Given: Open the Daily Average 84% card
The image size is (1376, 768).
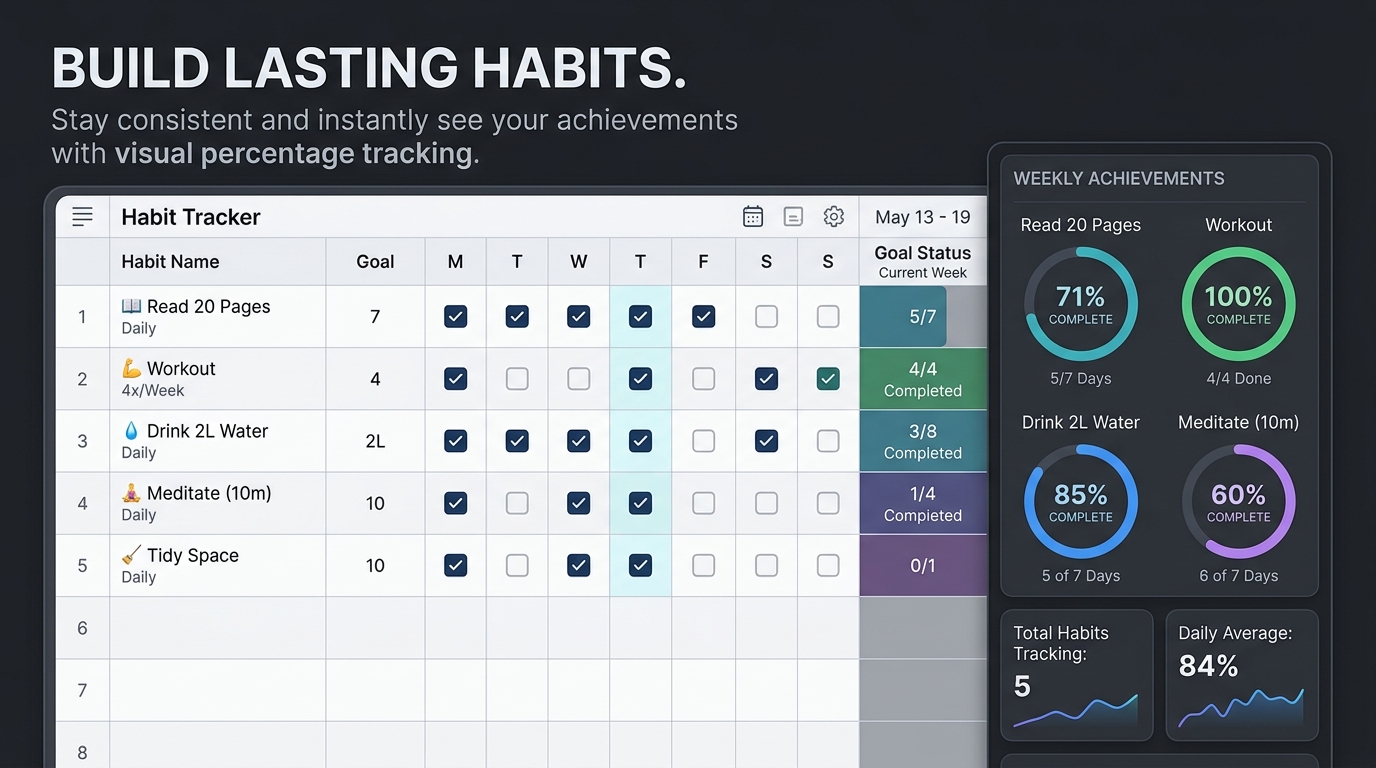Looking at the screenshot, I should pyautogui.click(x=1241, y=675).
